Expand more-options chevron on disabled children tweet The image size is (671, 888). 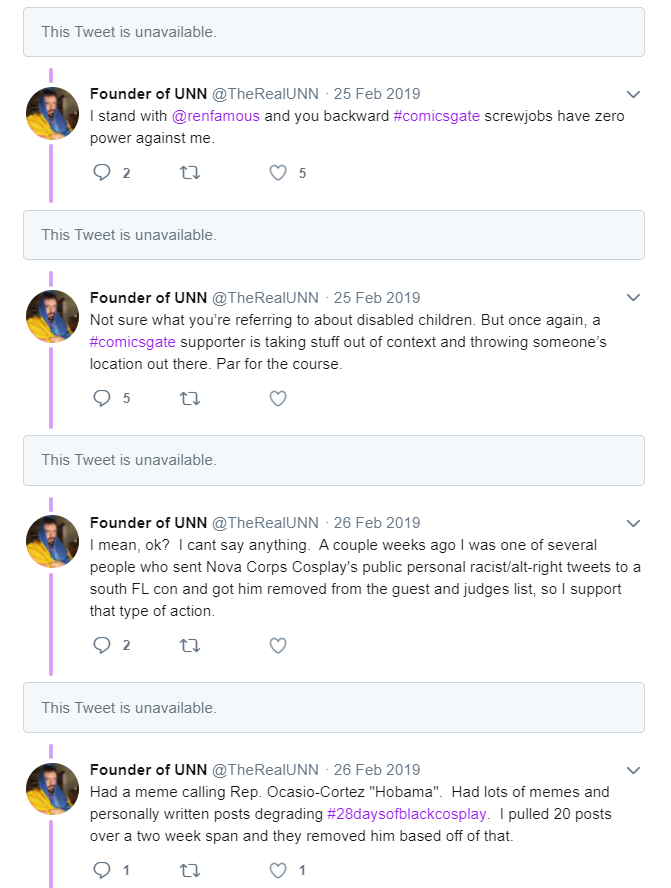click(x=633, y=297)
